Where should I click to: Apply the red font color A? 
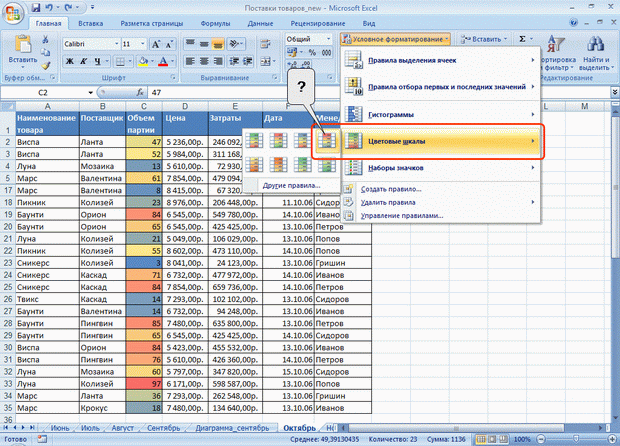tap(163, 61)
